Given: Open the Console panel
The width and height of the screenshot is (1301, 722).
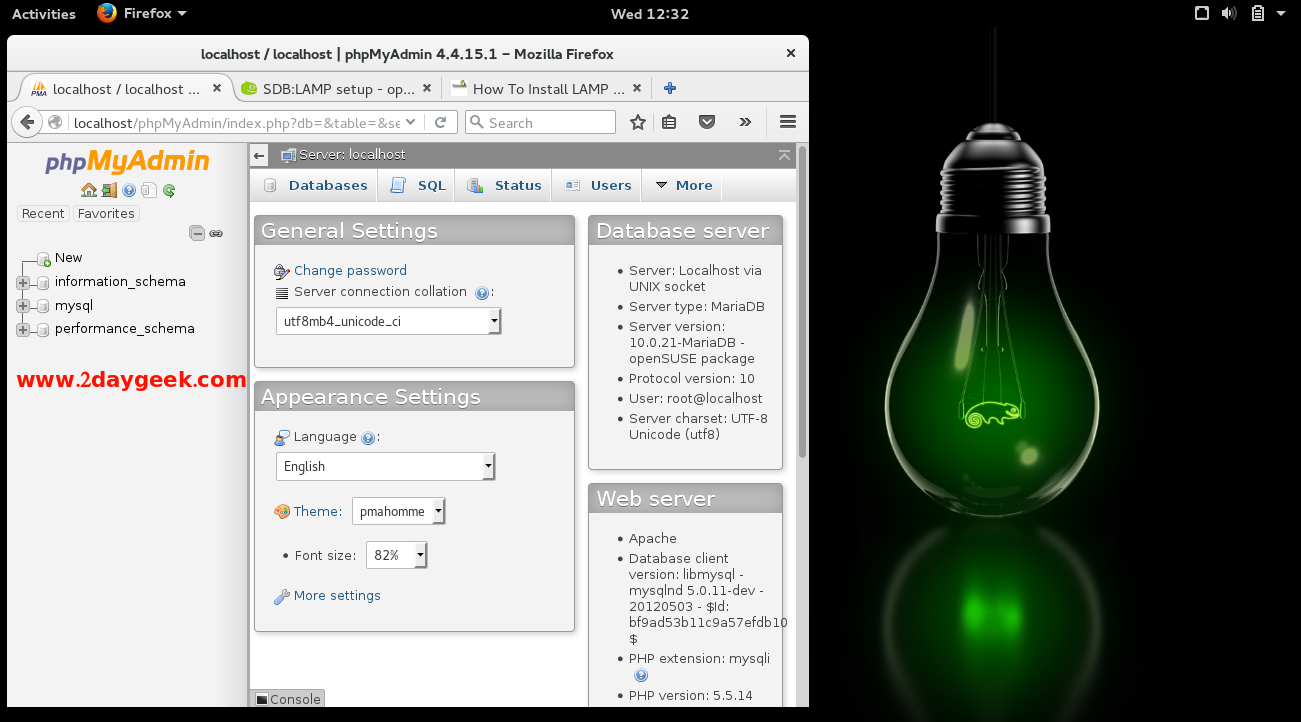Looking at the screenshot, I should pos(288,699).
